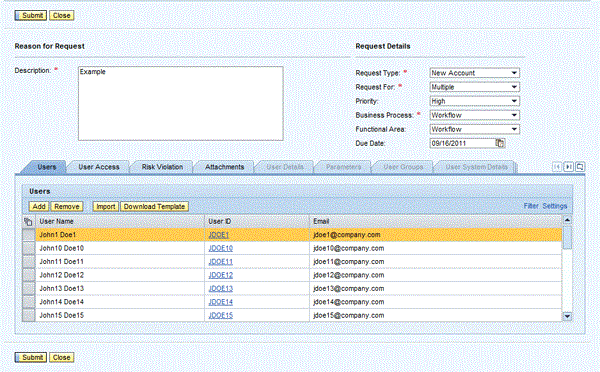Open the tab list icon at far right
Screen dimensions: 600x372
point(580,167)
